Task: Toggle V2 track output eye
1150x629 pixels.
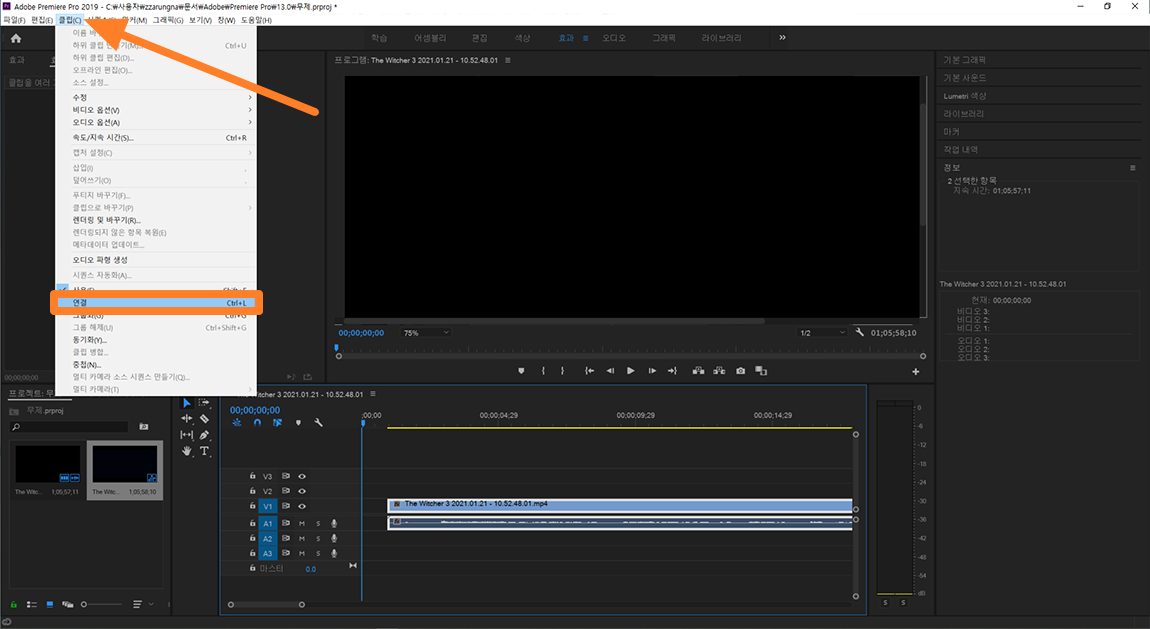Action: pyautogui.click(x=301, y=491)
